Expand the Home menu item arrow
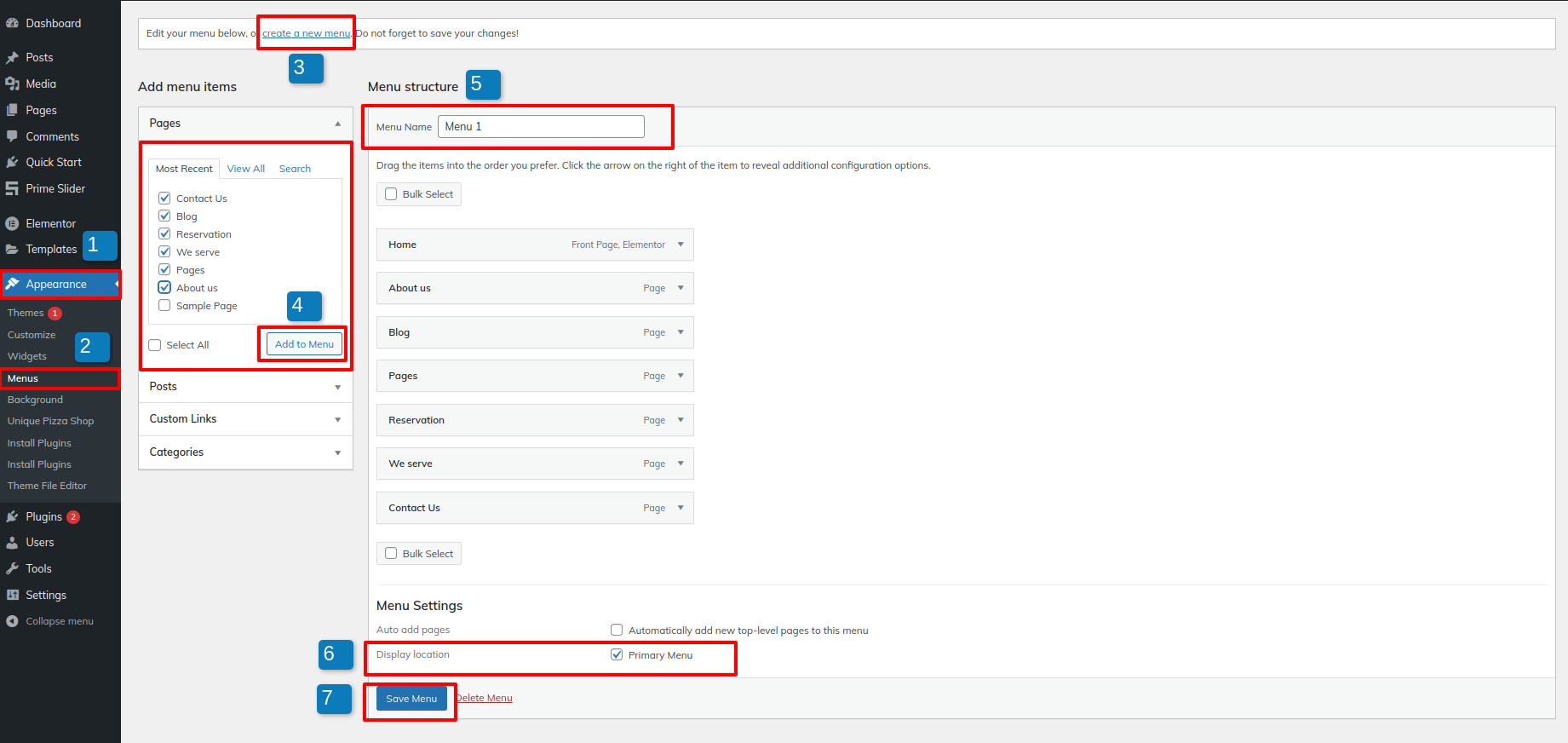 pyautogui.click(x=681, y=245)
